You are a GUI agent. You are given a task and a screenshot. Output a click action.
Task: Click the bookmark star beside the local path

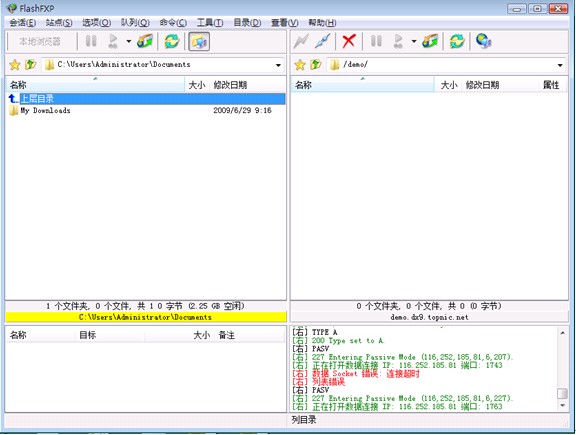(x=15, y=65)
